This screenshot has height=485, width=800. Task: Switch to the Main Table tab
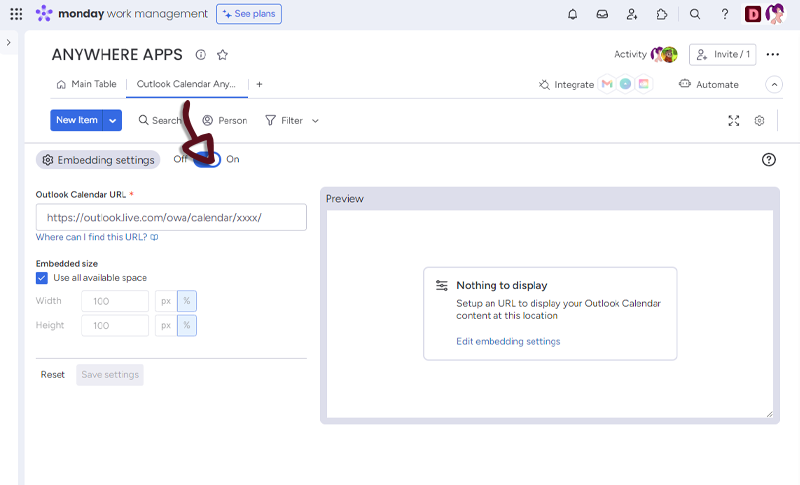[87, 84]
